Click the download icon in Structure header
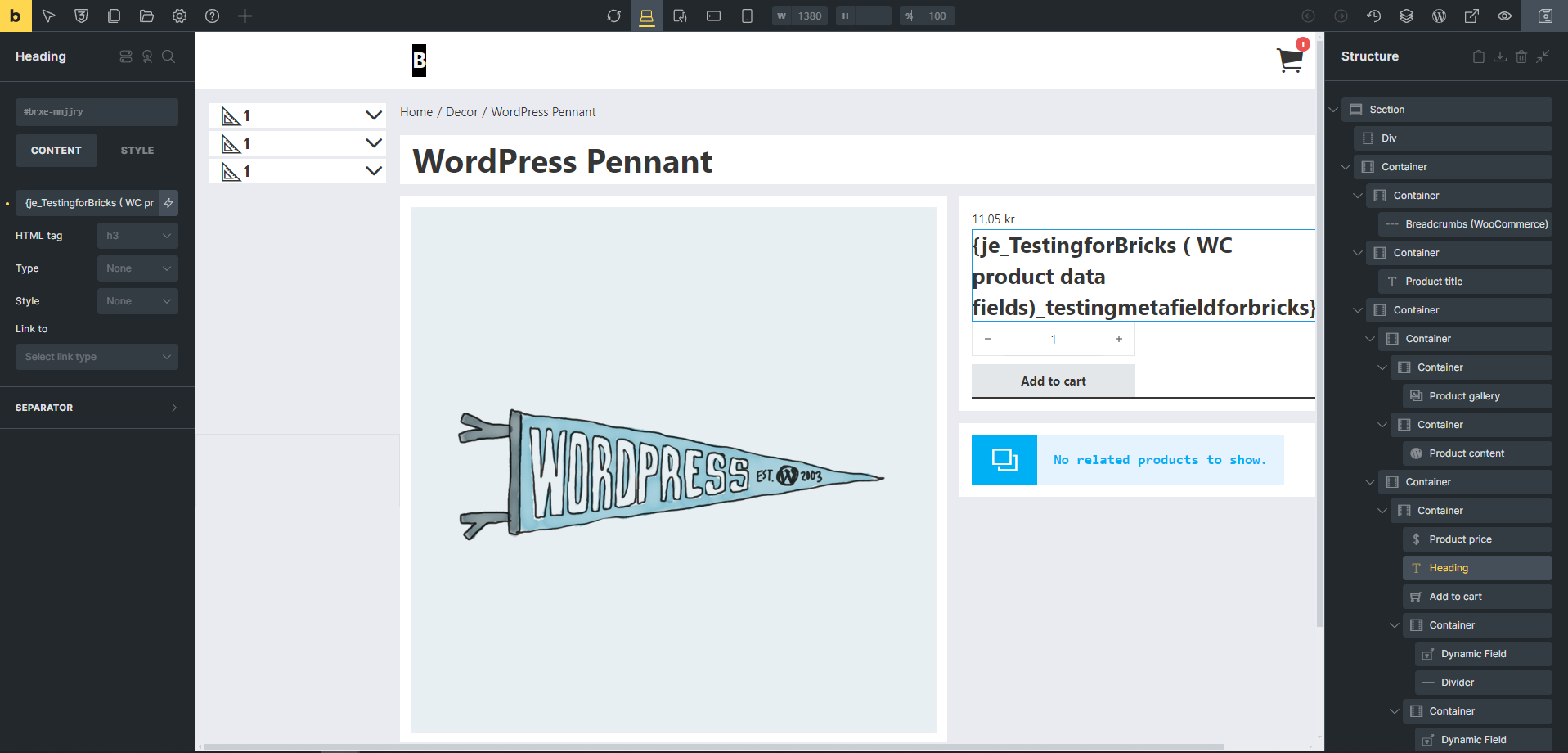Image resolution: width=1568 pixels, height=753 pixels. pos(1500,56)
